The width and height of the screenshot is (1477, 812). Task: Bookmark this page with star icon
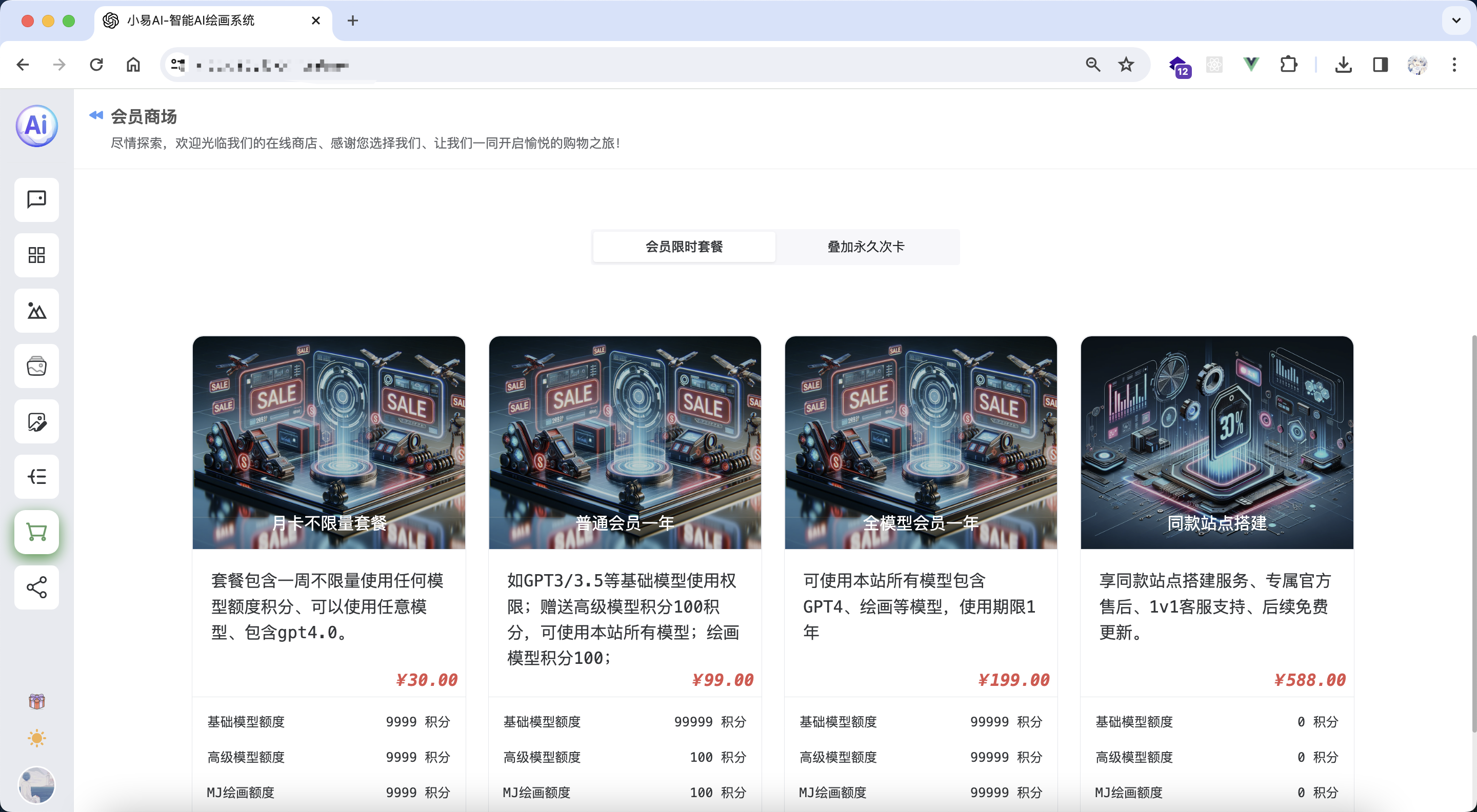(x=1126, y=65)
